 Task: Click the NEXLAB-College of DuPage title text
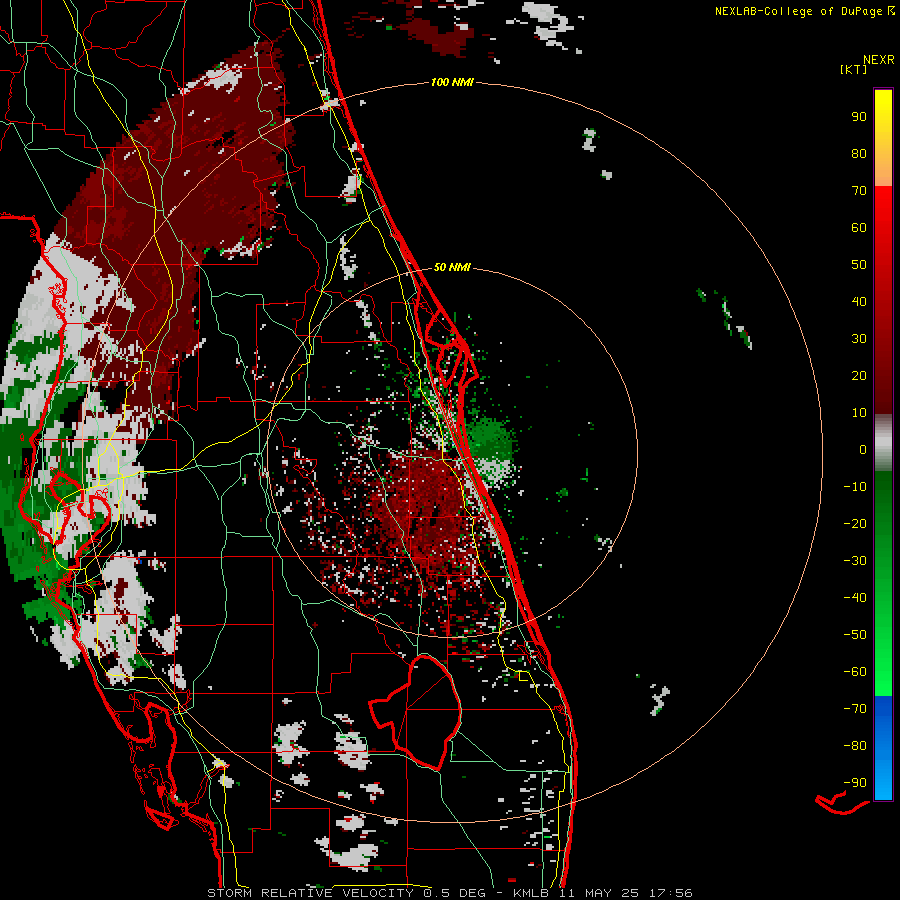(798, 11)
